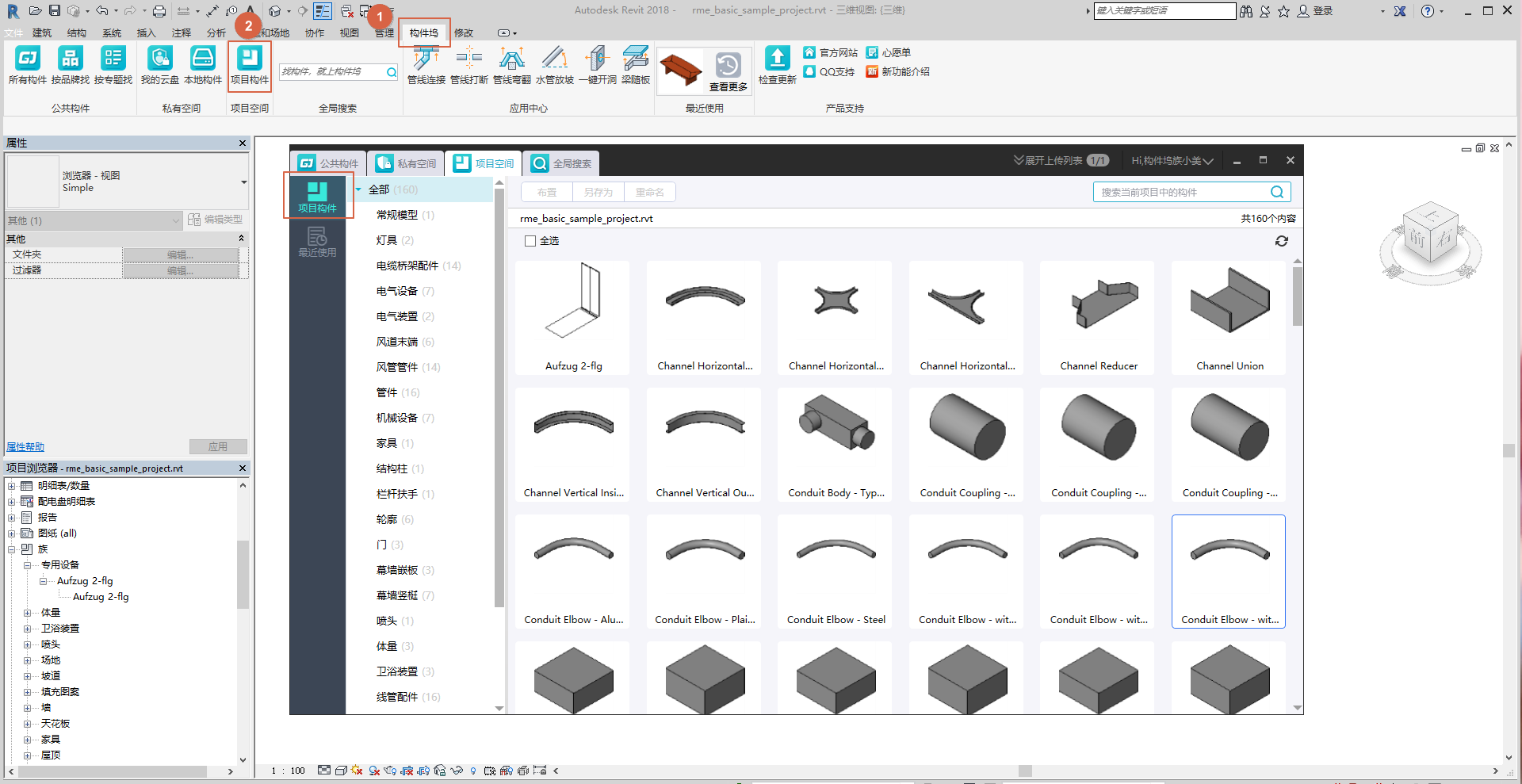The image size is (1522, 784).
Task: Collapse 全部 category list arrow
Action: tap(358, 189)
